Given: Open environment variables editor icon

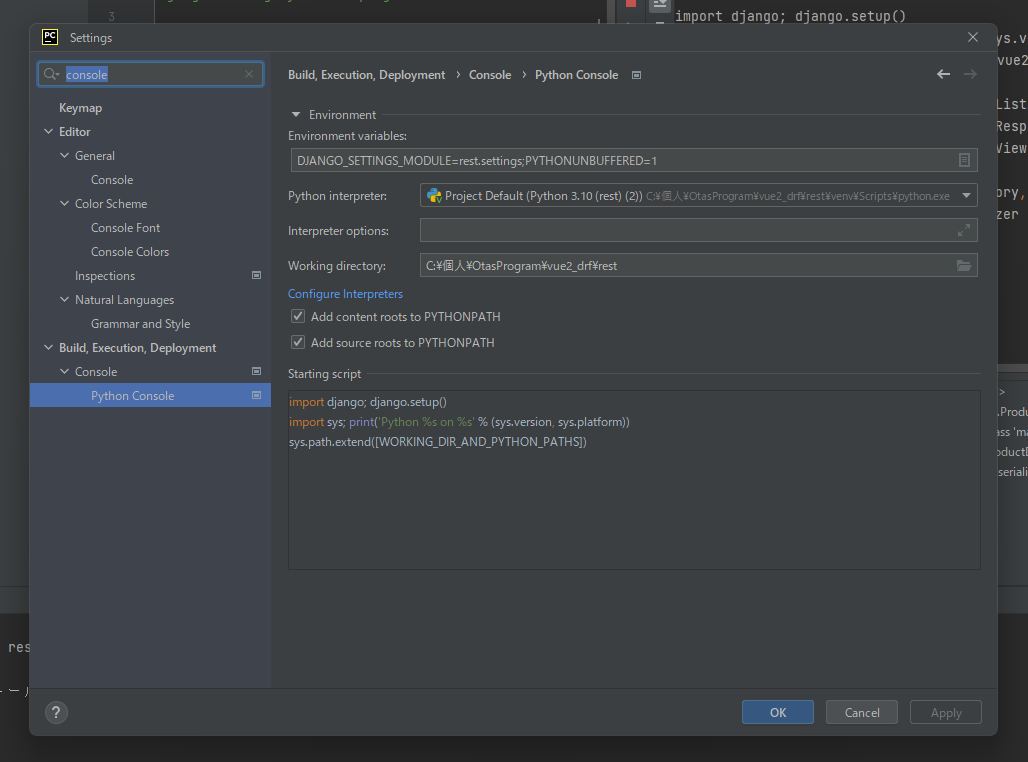Looking at the screenshot, I should tap(964, 160).
